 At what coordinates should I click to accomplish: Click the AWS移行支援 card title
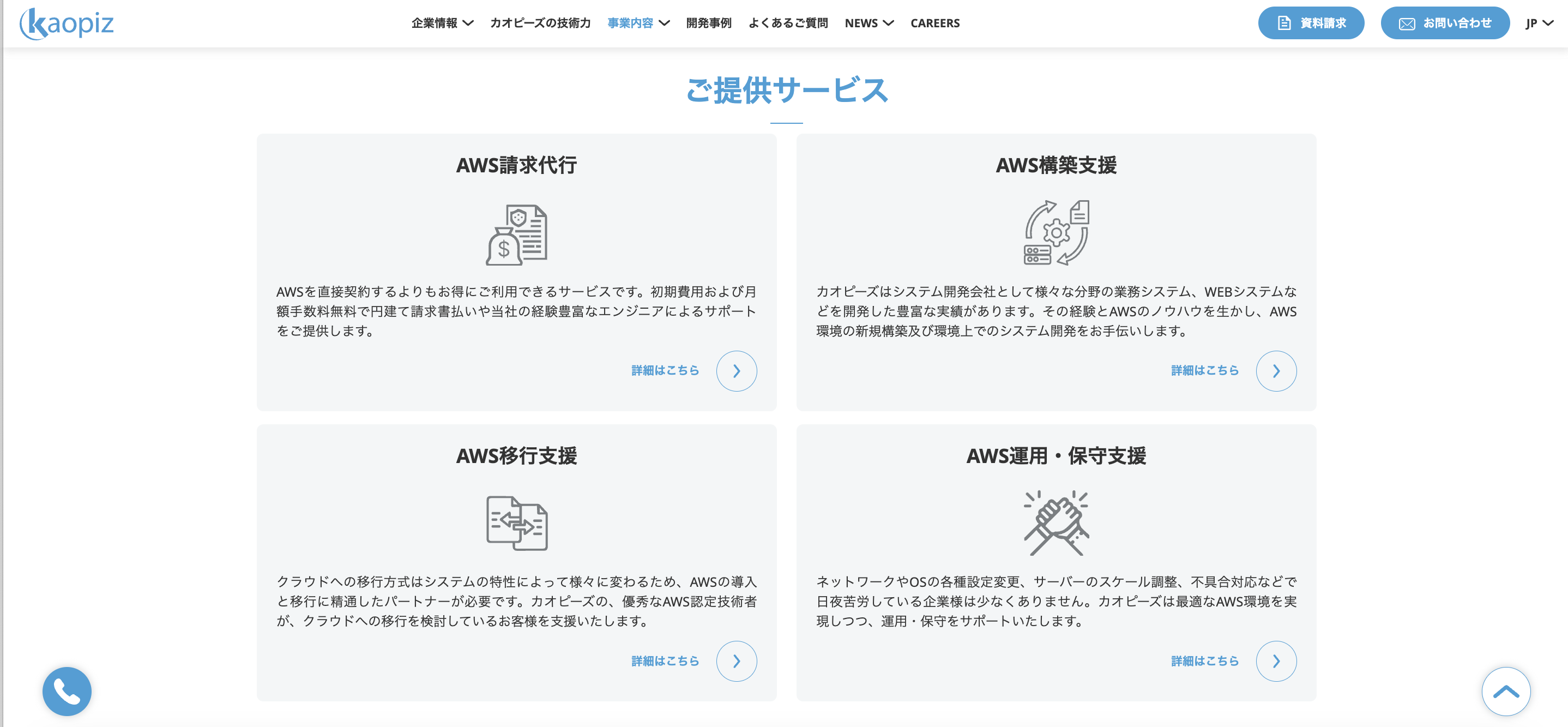tap(516, 455)
